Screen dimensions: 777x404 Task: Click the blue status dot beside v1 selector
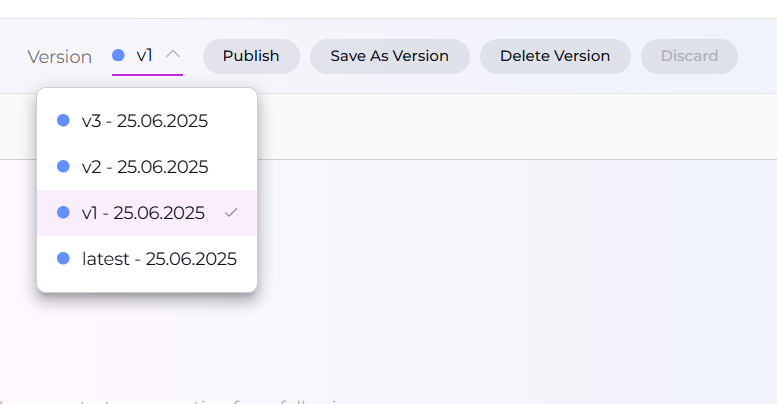pyautogui.click(x=118, y=56)
